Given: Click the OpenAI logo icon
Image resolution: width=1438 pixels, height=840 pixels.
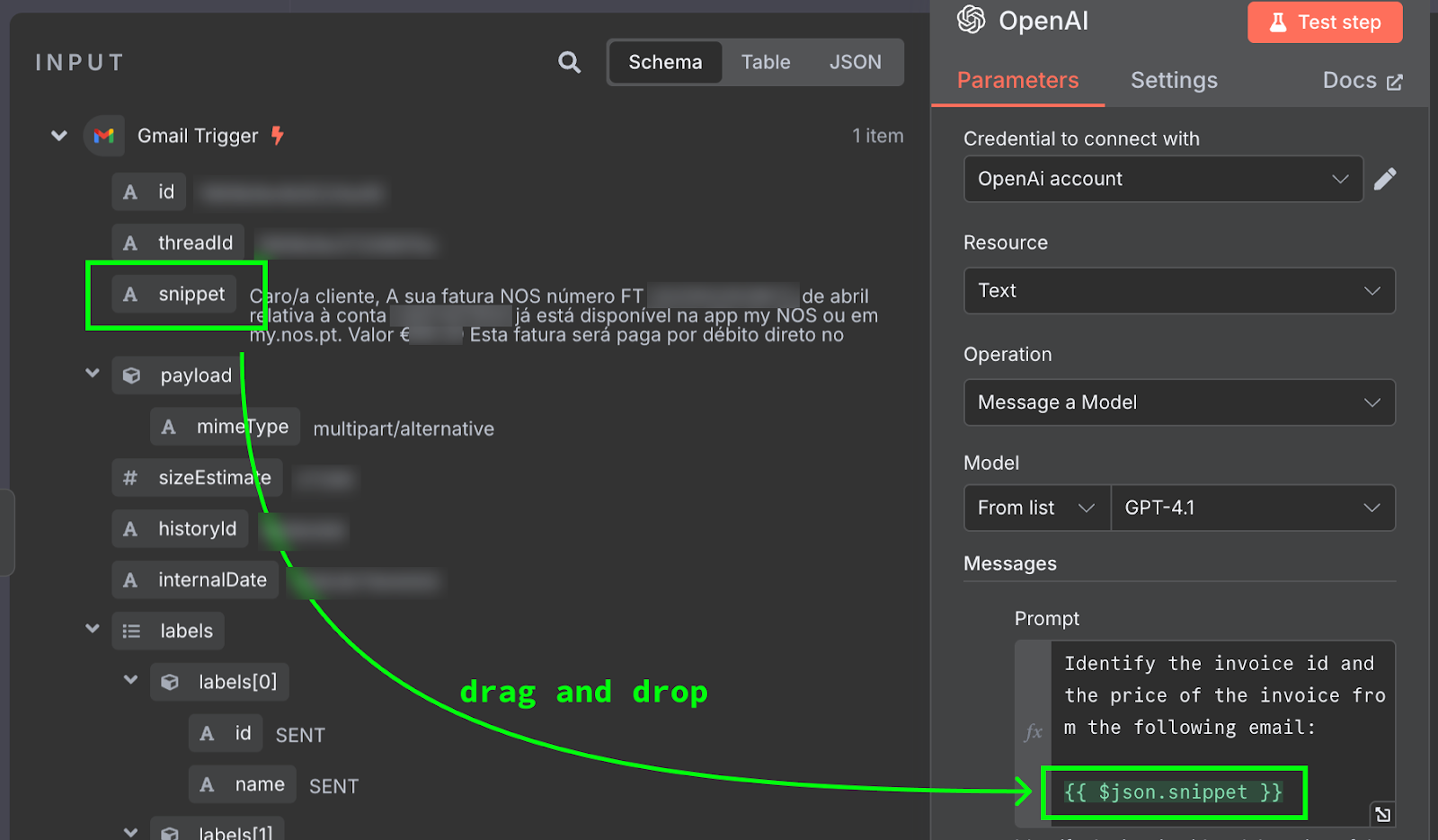Looking at the screenshot, I should pyautogui.click(x=971, y=20).
